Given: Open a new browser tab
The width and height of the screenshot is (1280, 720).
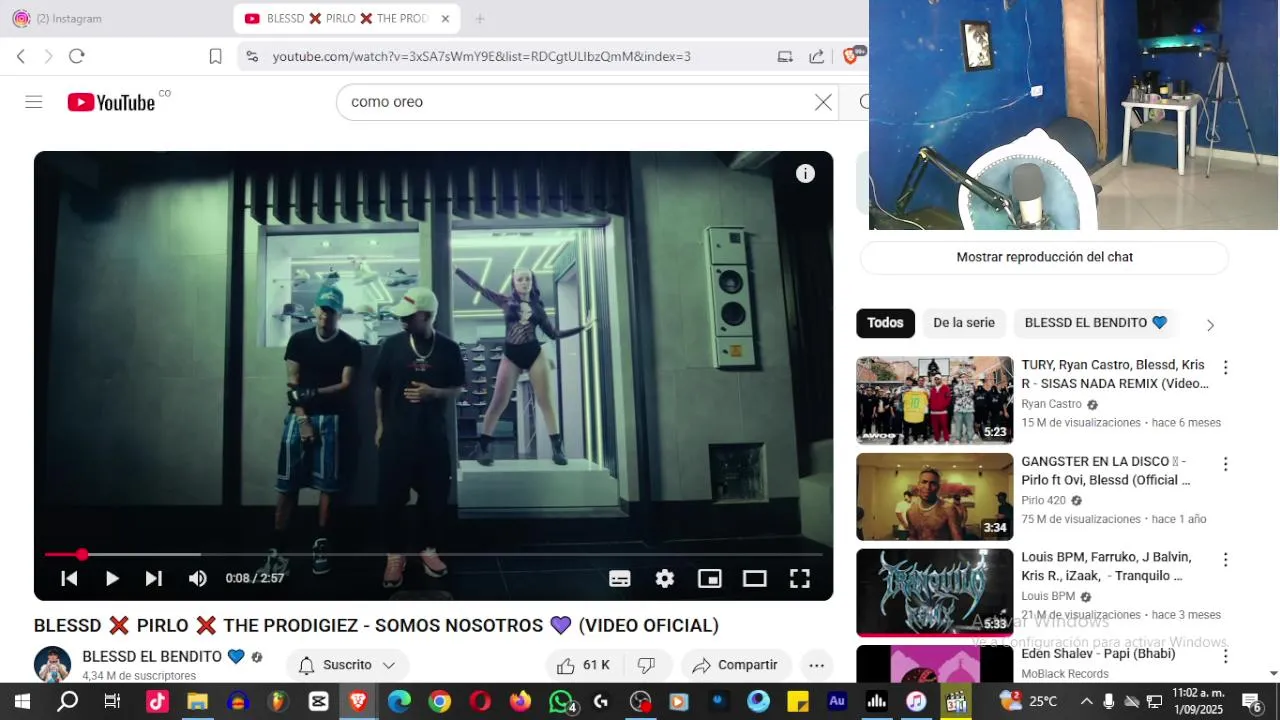Looking at the screenshot, I should [x=480, y=19].
